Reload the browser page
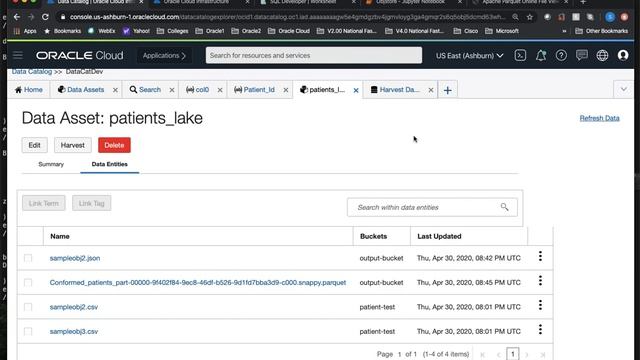Viewport: 640px width, 360px height. coord(45,17)
